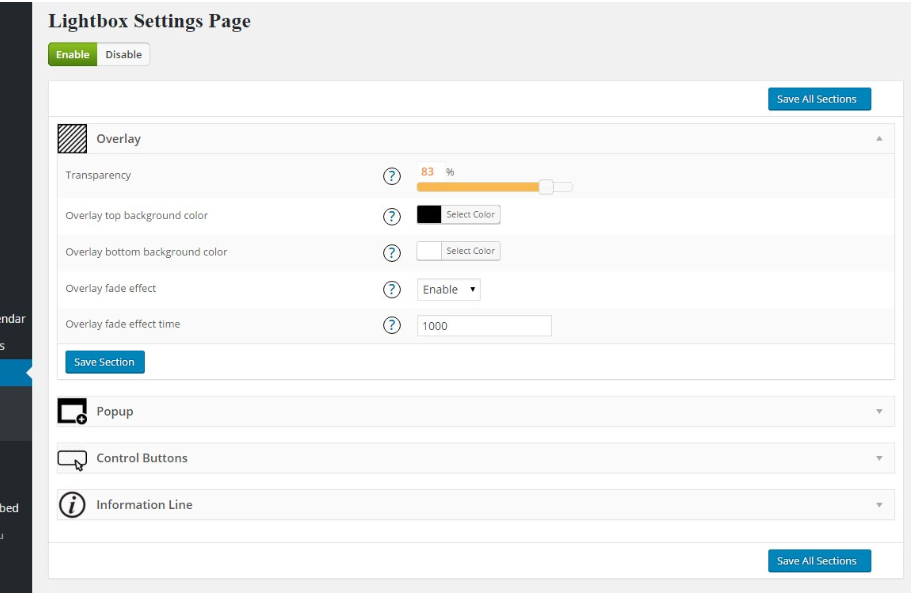The image size is (918, 601).
Task: Open help tooltip for Transparency
Action: point(393,176)
